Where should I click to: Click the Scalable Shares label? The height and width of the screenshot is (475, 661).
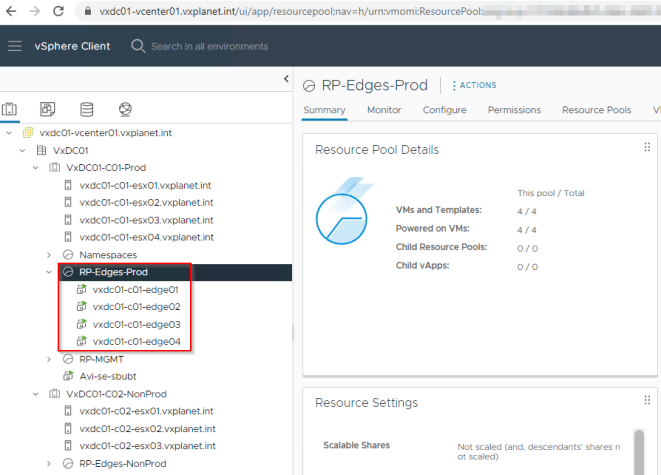pyautogui.click(x=356, y=445)
